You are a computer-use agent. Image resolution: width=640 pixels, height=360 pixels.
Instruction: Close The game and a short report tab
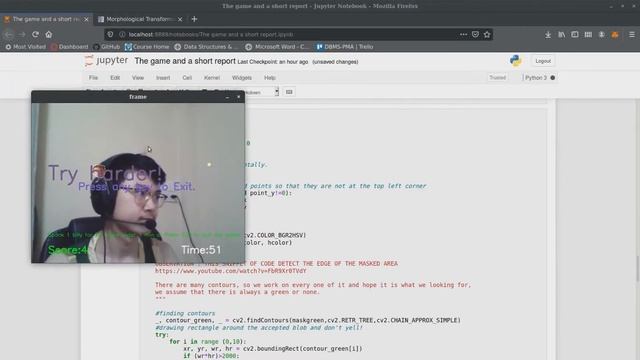(86, 19)
